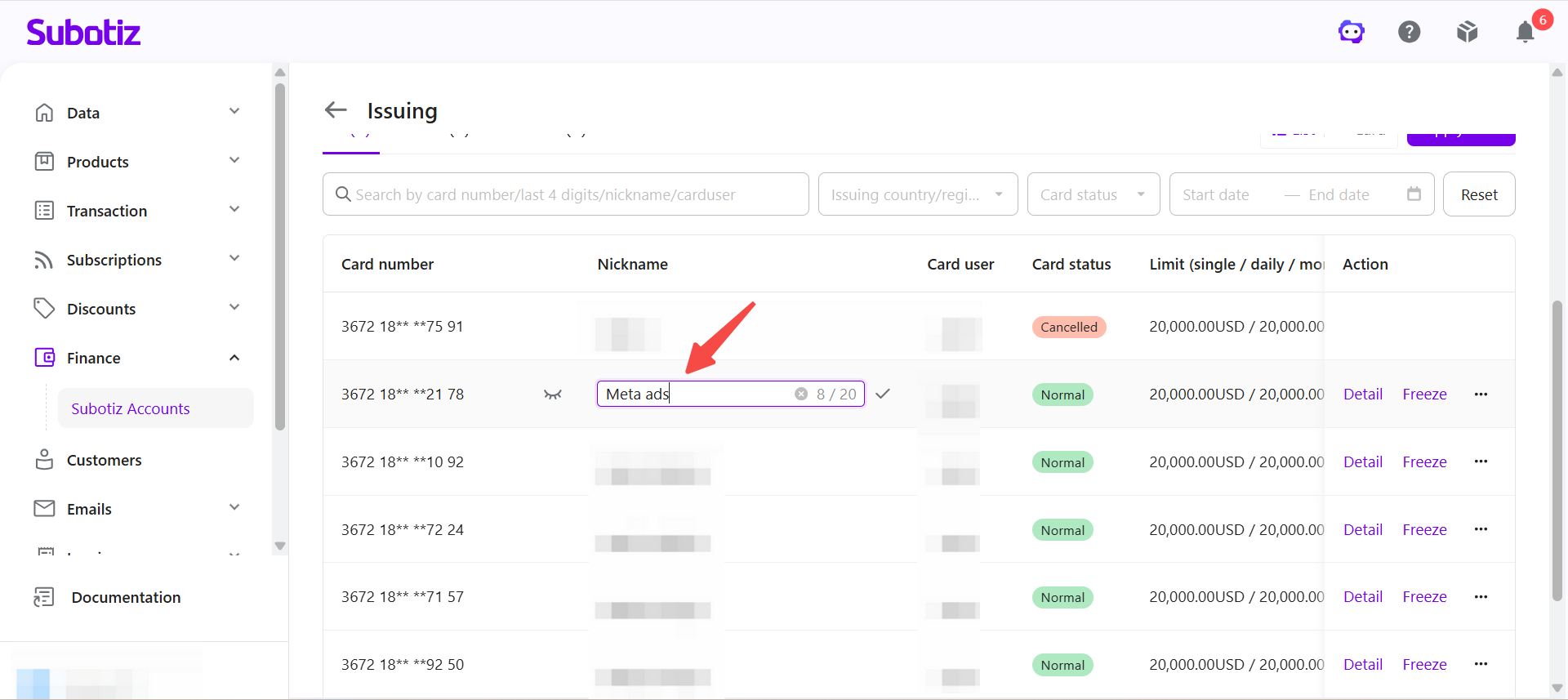Open Documentation in the sidebar
1568x700 pixels.
126,598
